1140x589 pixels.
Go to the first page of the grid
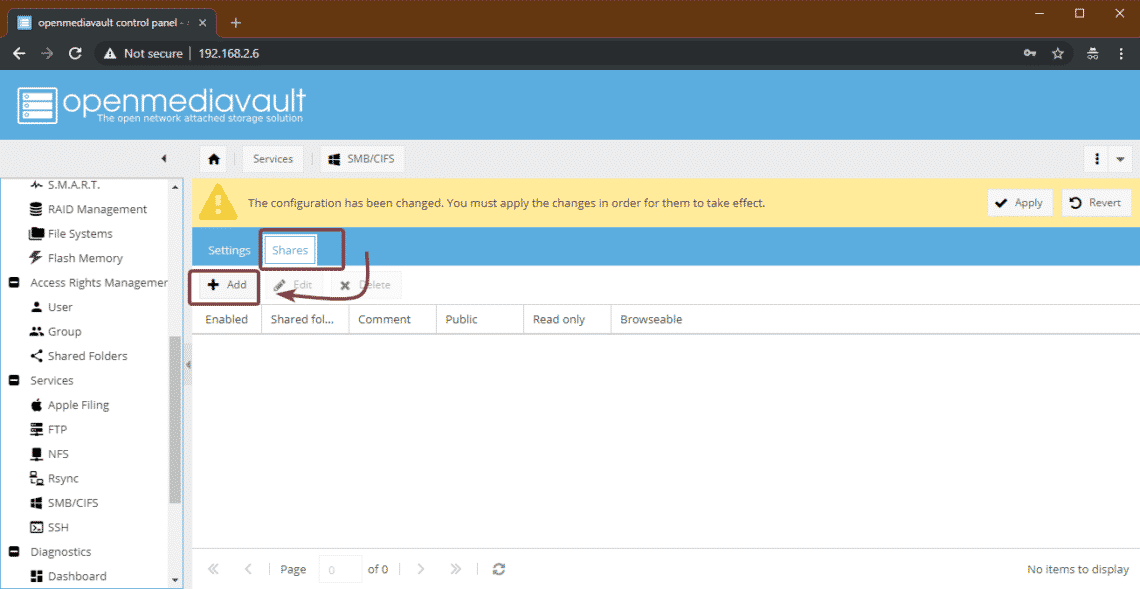tap(213, 569)
